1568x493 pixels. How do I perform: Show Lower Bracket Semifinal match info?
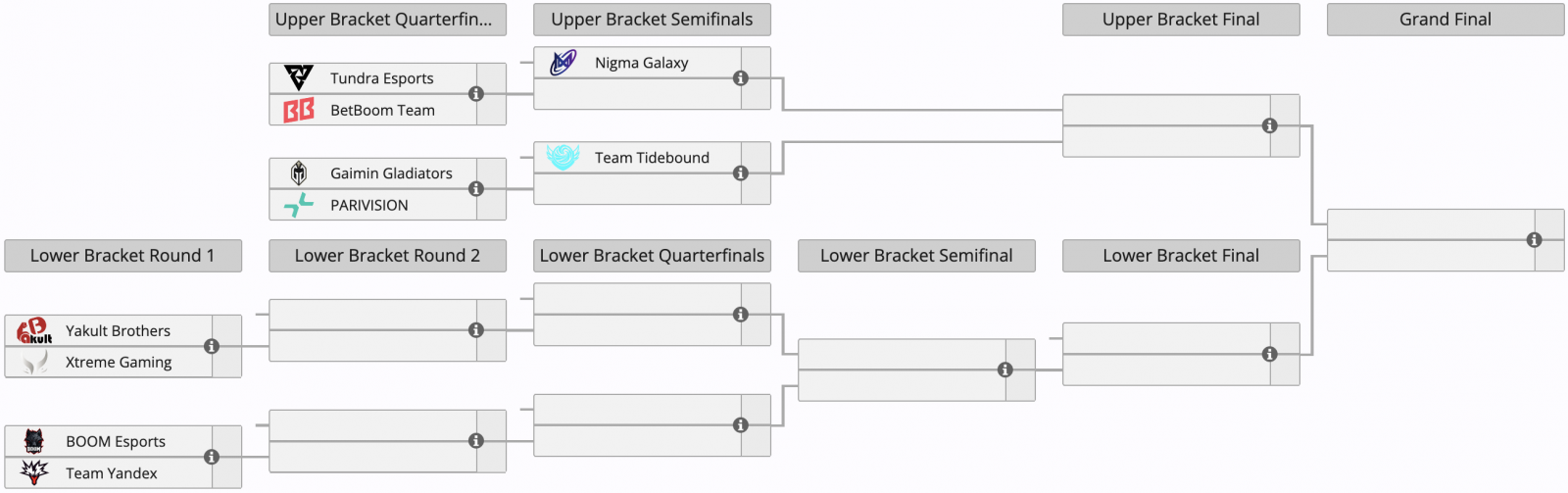1005,370
